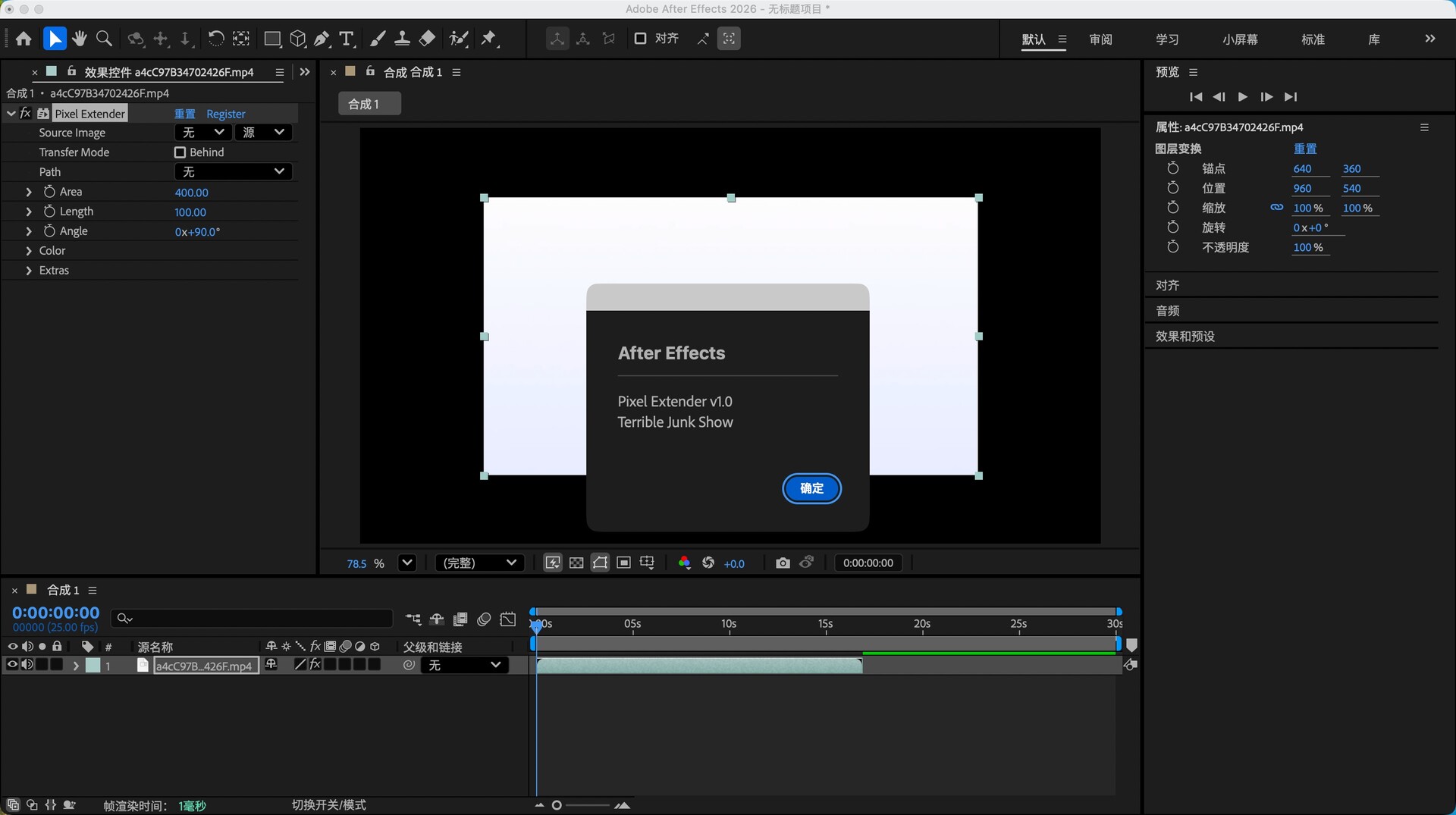Select the Rectangle shape tool
The width and height of the screenshot is (1456, 815).
[x=272, y=39]
